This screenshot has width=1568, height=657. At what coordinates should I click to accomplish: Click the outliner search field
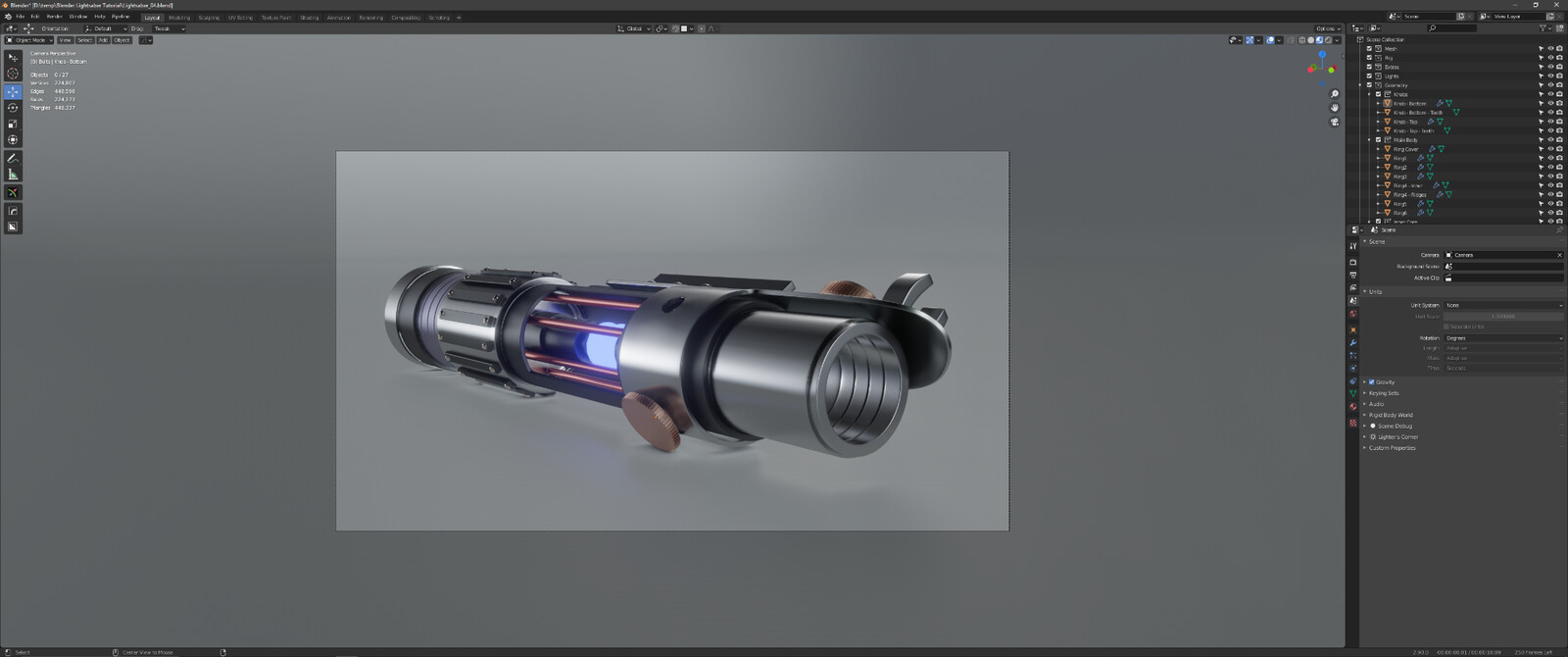click(1451, 28)
